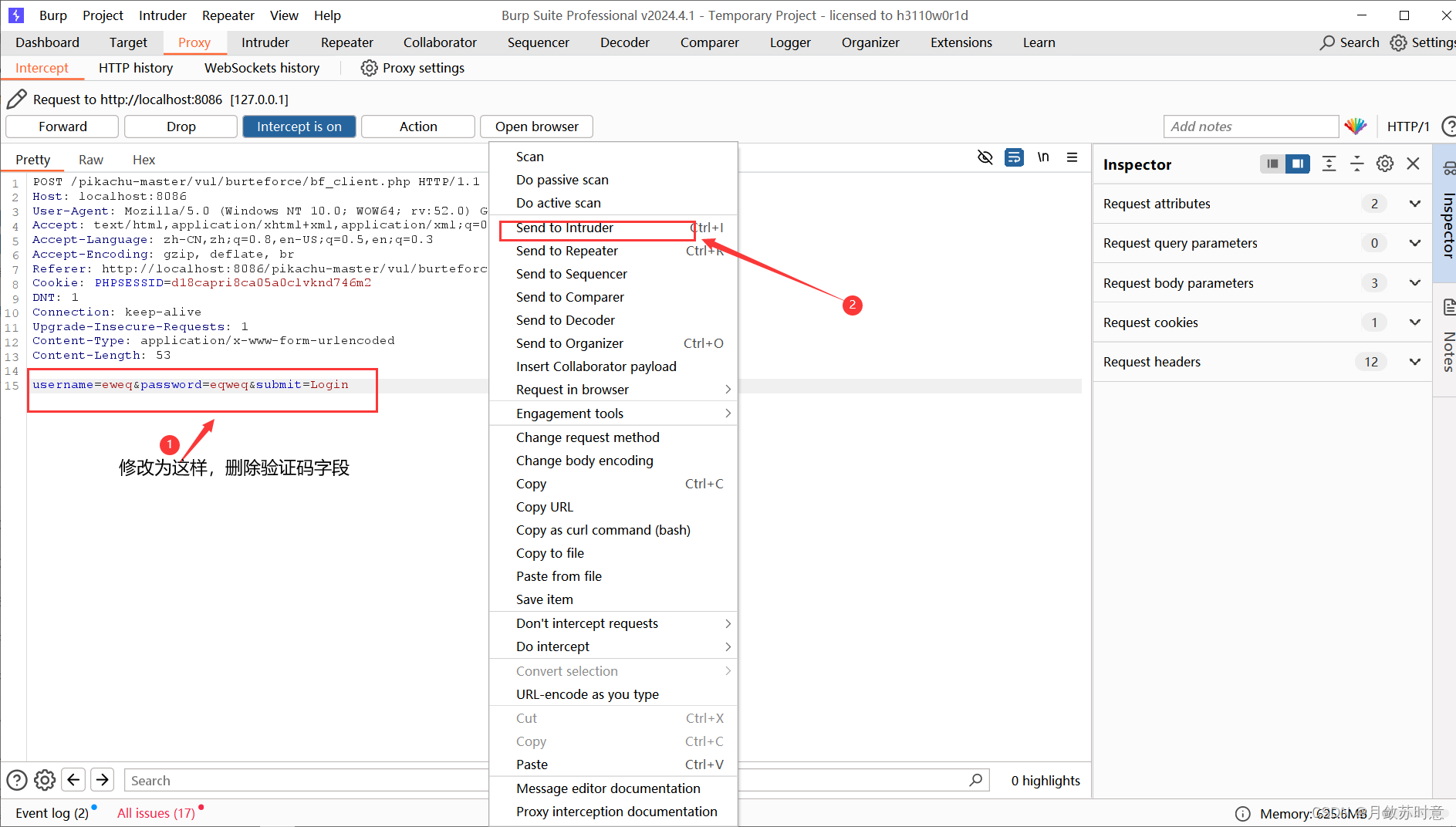The image size is (1456, 827).
Task: Select Change request method
Action: pyautogui.click(x=613, y=437)
